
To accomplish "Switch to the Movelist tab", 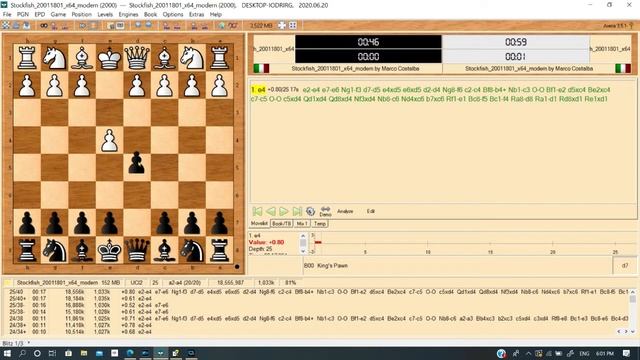I will point(259,224).
